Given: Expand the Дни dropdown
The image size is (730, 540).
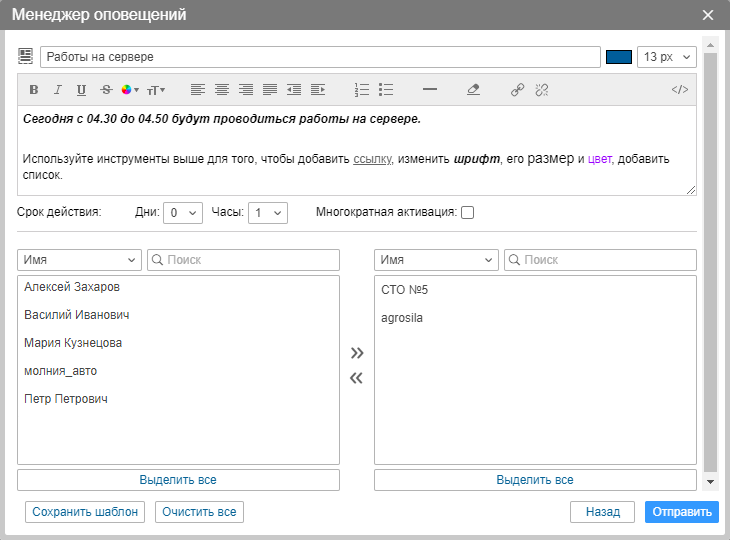Looking at the screenshot, I should [184, 212].
